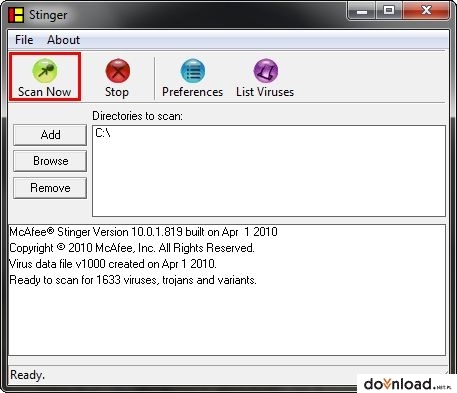This screenshot has height=393, width=457.
Task: Click the Add button
Action: 50,135
